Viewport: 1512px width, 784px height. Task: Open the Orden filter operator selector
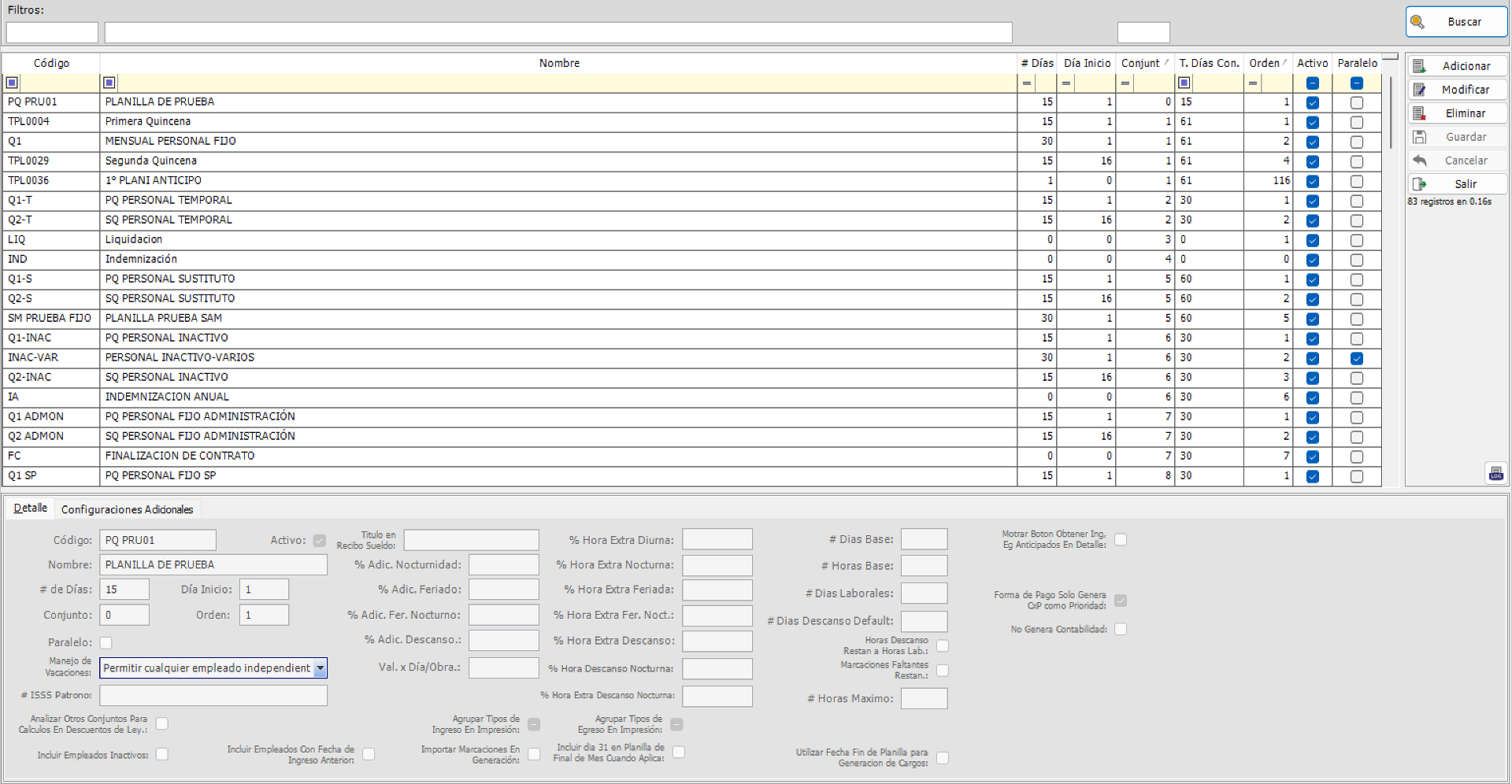(1253, 83)
